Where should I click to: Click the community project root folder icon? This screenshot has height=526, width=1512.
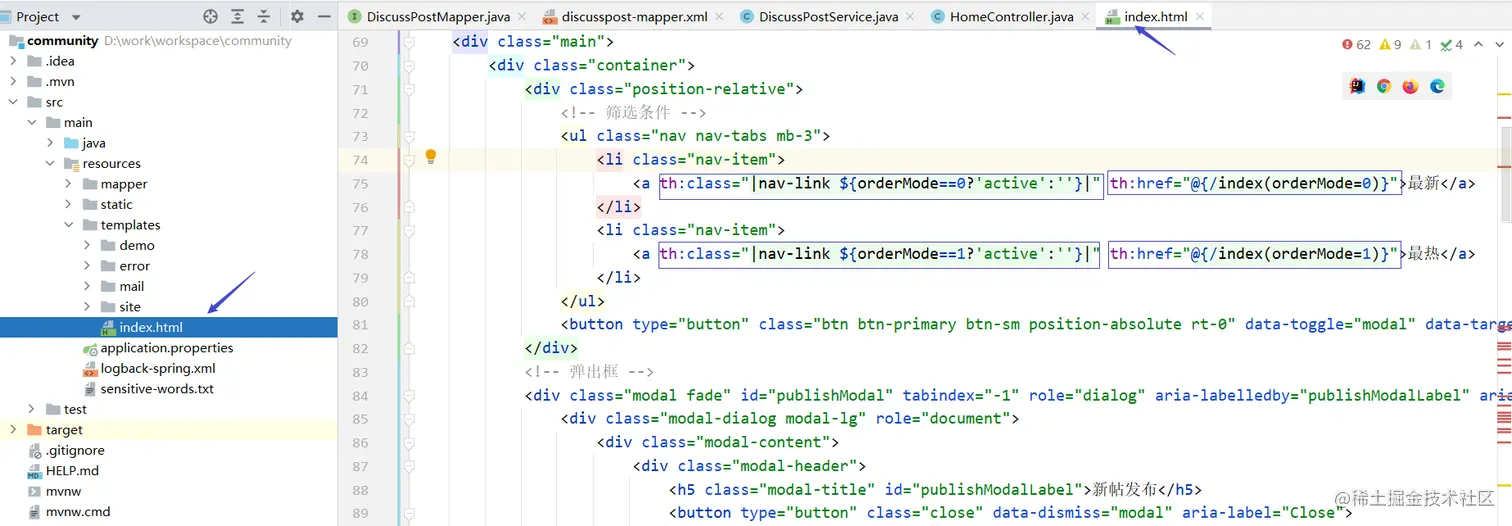click(16, 41)
